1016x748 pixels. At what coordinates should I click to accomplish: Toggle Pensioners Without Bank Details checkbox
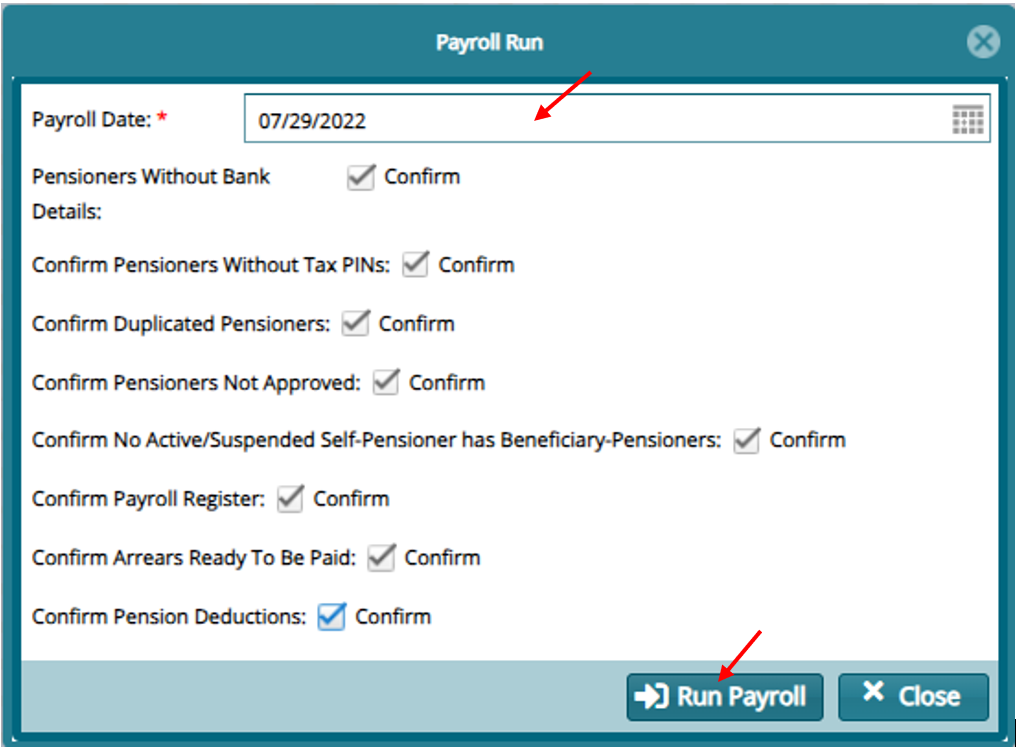coord(360,178)
